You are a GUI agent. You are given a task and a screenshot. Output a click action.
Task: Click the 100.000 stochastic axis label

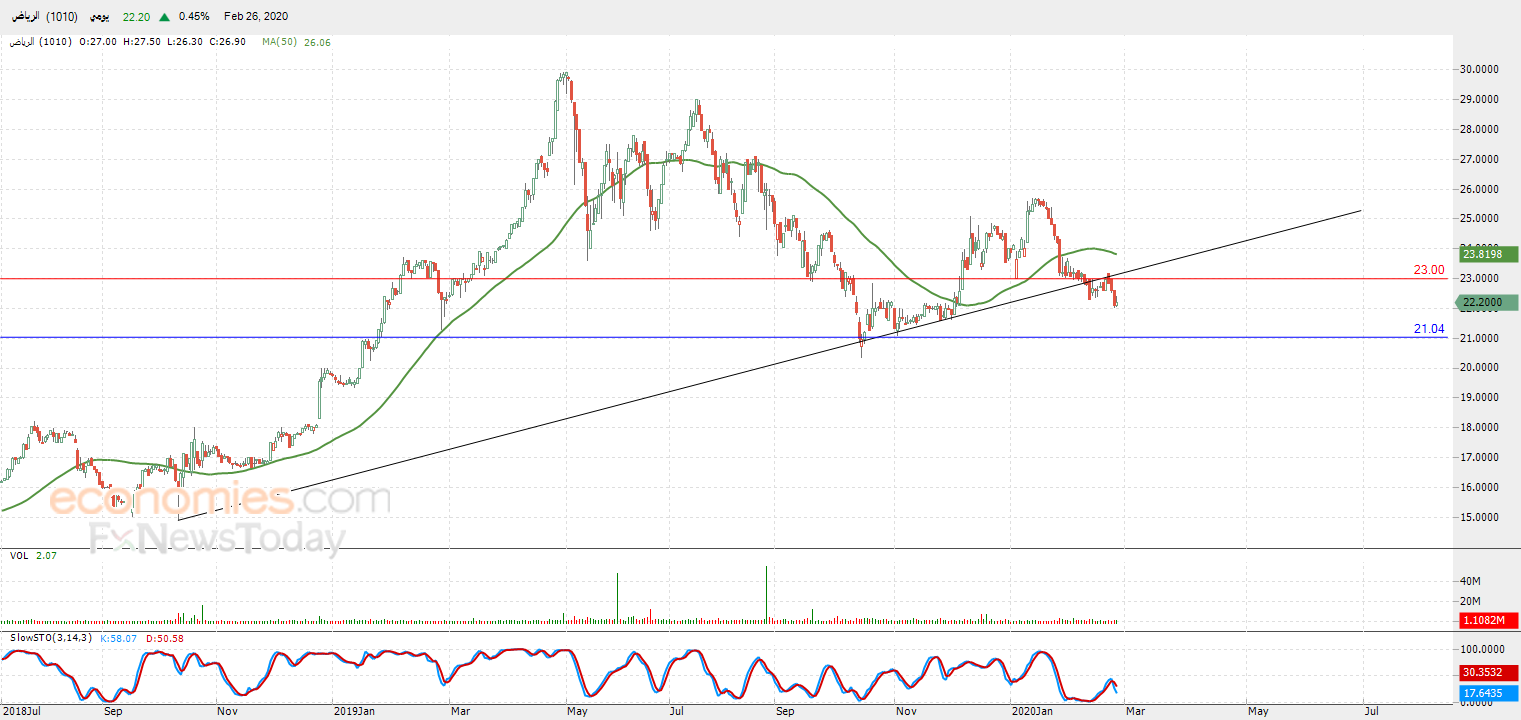click(1481, 649)
